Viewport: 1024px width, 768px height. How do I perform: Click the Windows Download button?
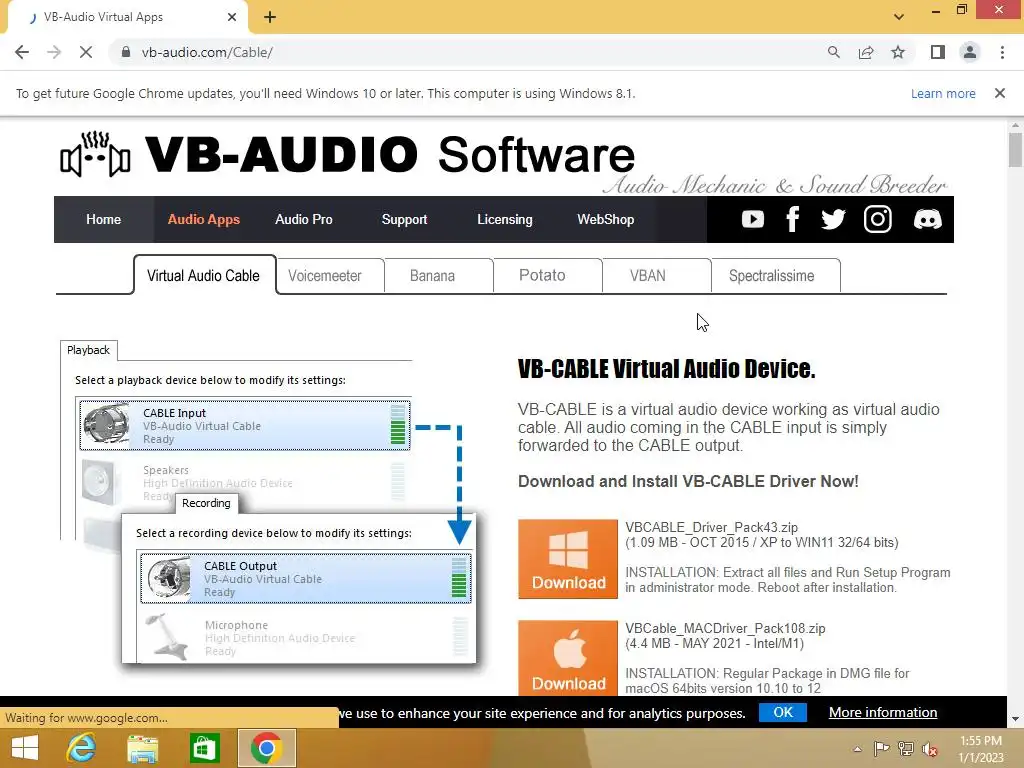click(x=568, y=559)
